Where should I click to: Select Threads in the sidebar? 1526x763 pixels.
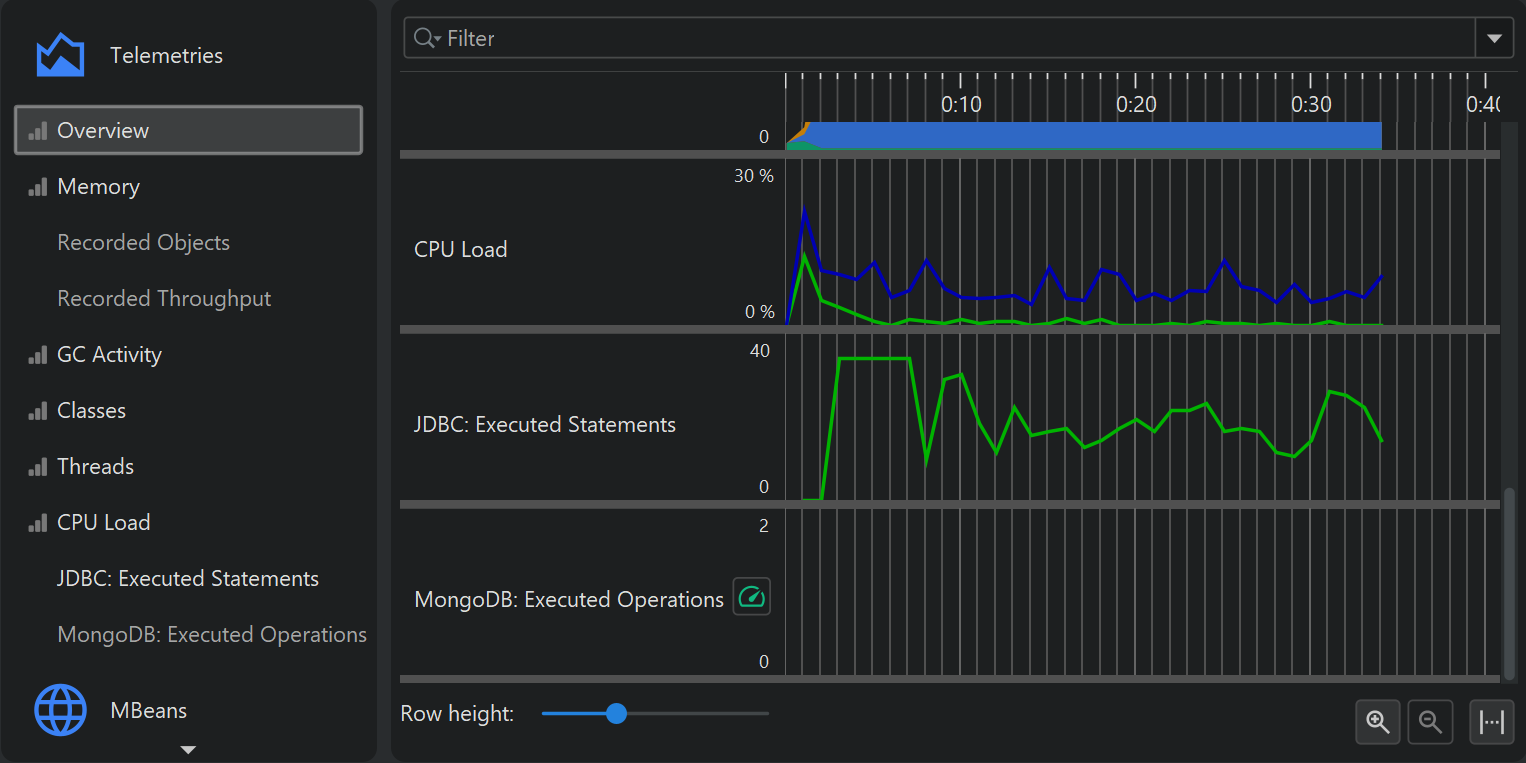tap(95, 467)
